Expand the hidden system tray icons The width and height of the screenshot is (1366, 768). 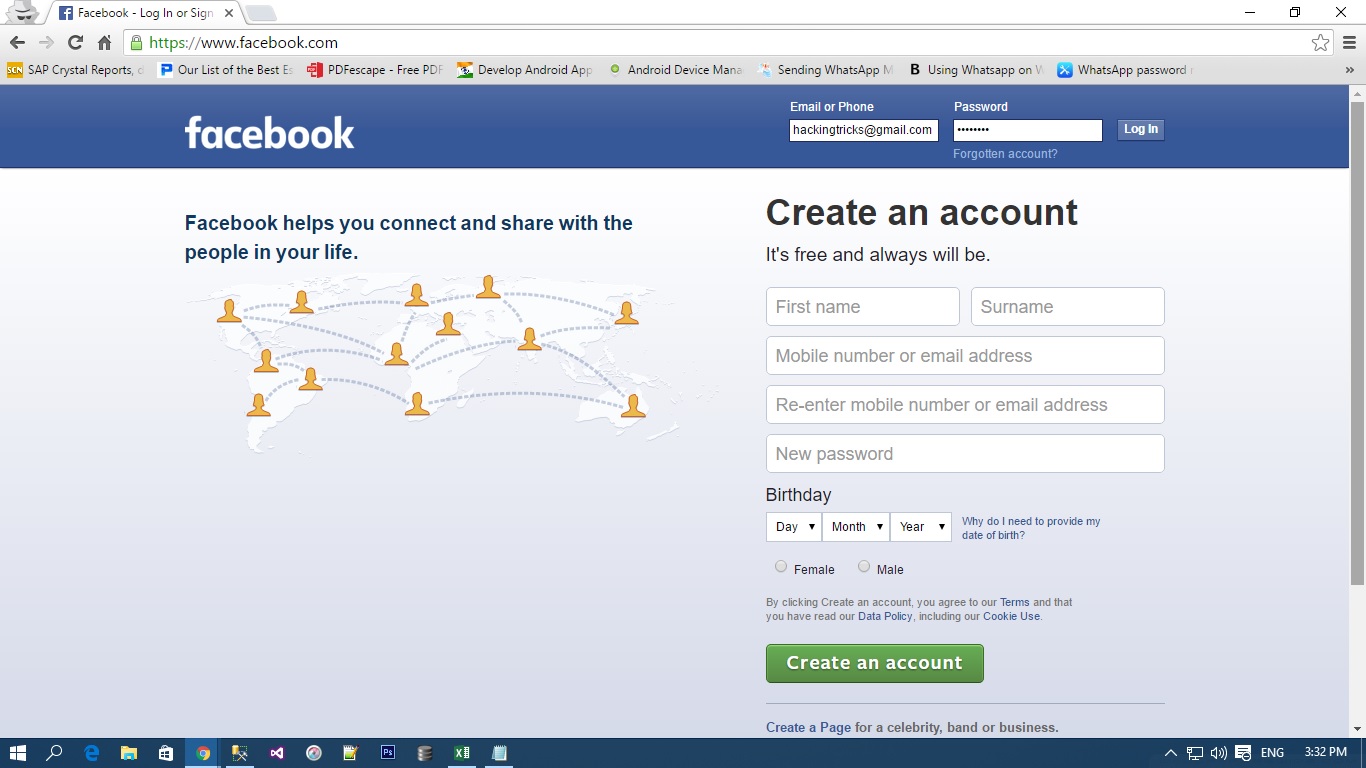click(1171, 753)
